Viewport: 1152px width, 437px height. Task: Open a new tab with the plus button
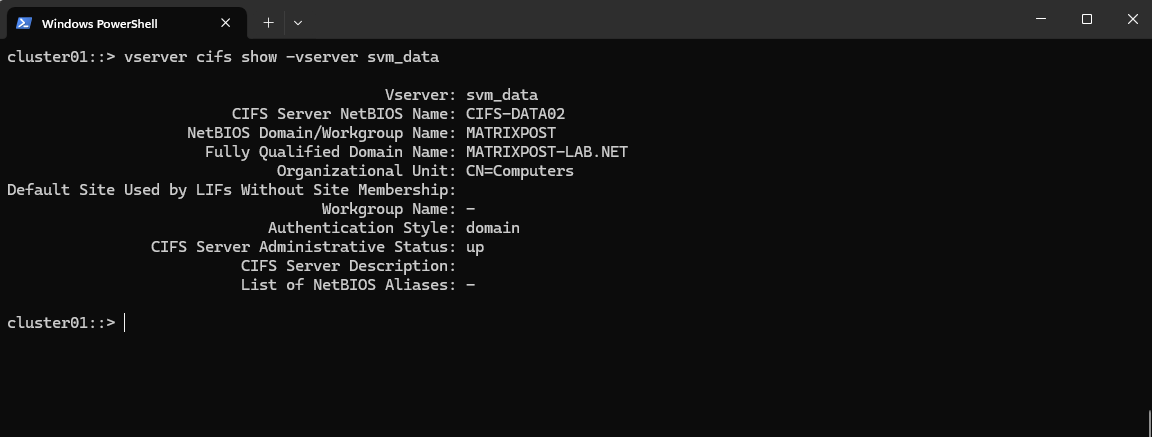coord(268,23)
